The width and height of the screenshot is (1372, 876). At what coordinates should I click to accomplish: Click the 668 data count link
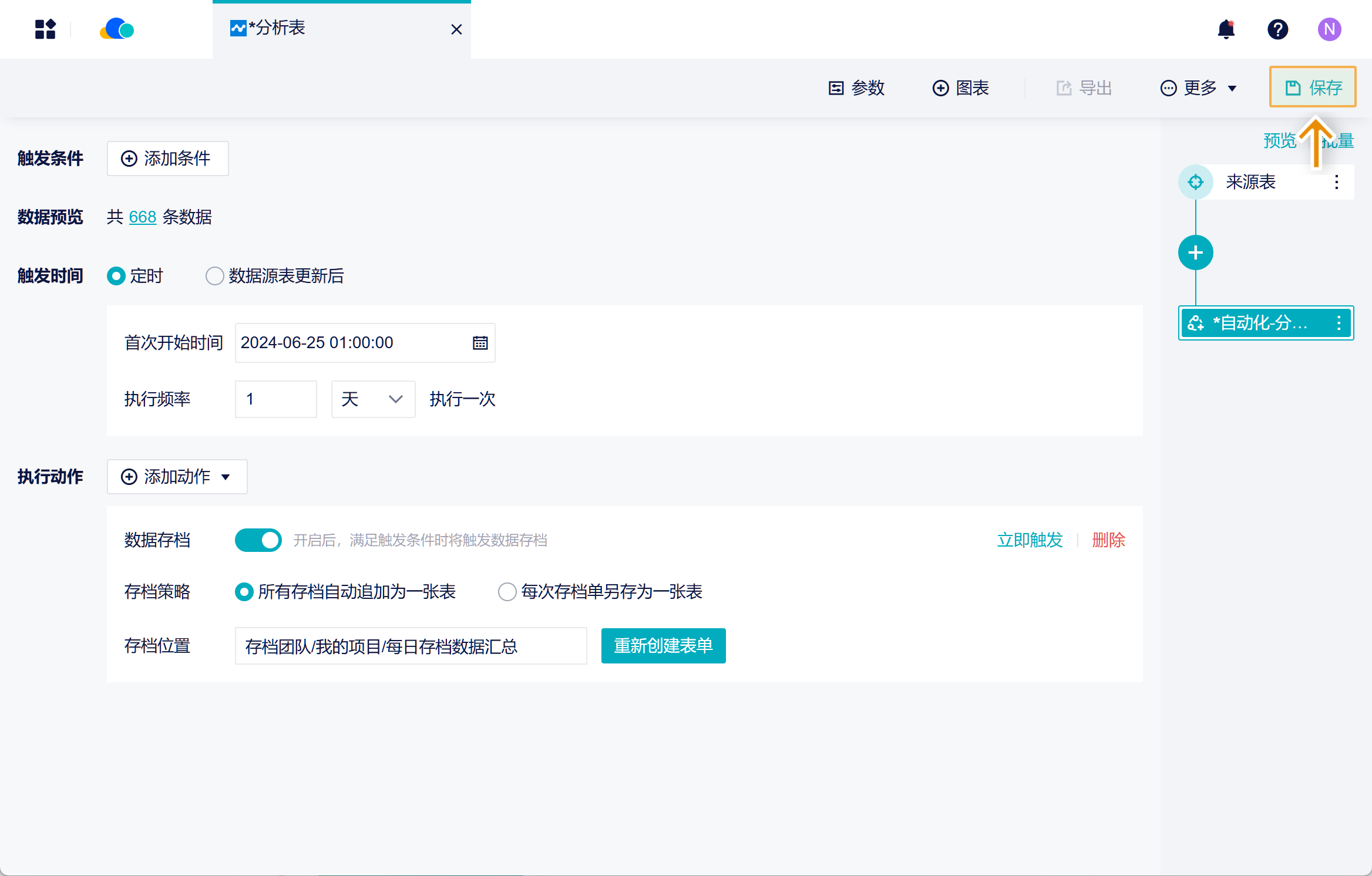[x=142, y=217]
